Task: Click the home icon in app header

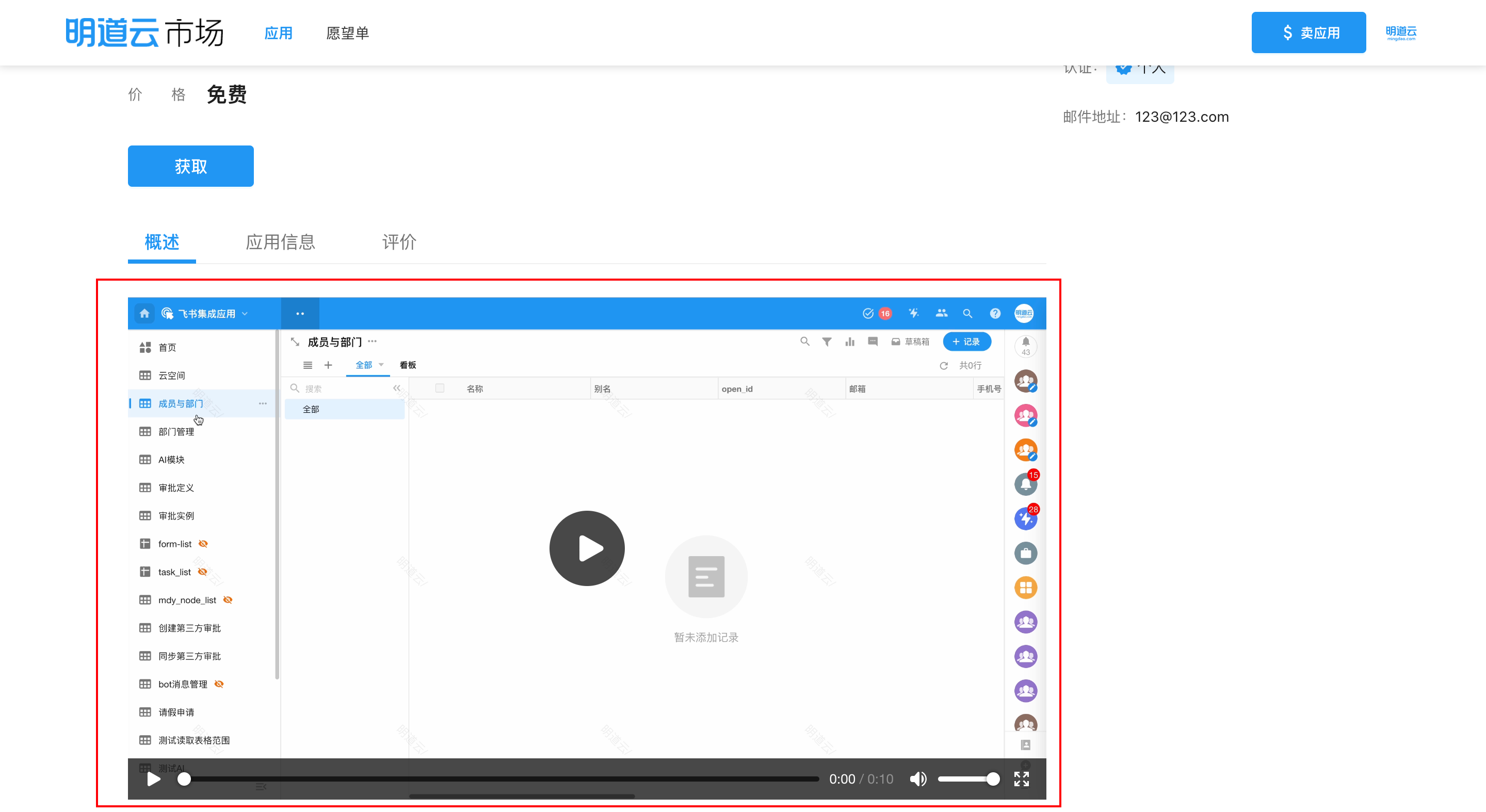Action: pyautogui.click(x=144, y=313)
